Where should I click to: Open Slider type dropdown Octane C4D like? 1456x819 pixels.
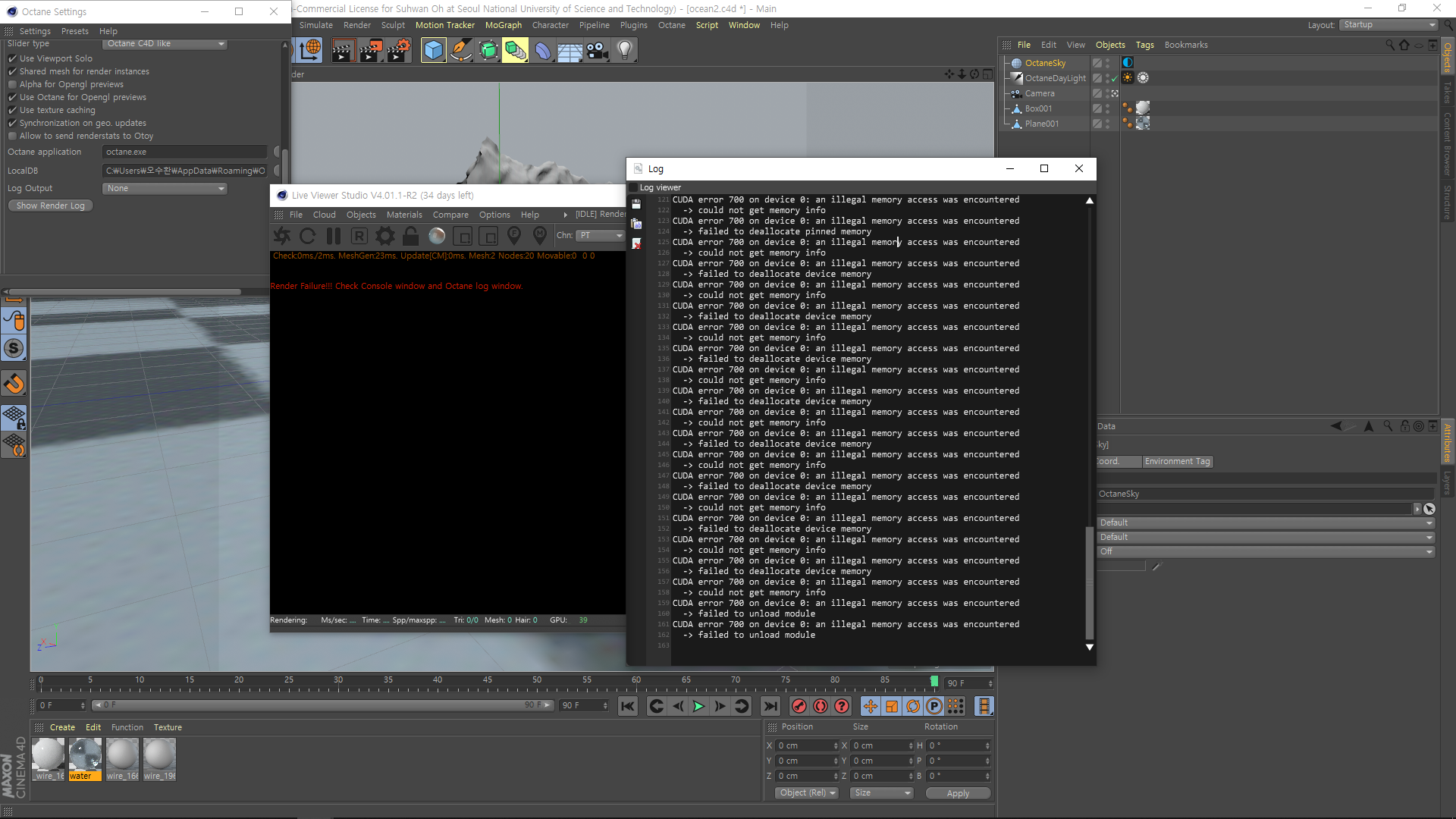[165, 44]
